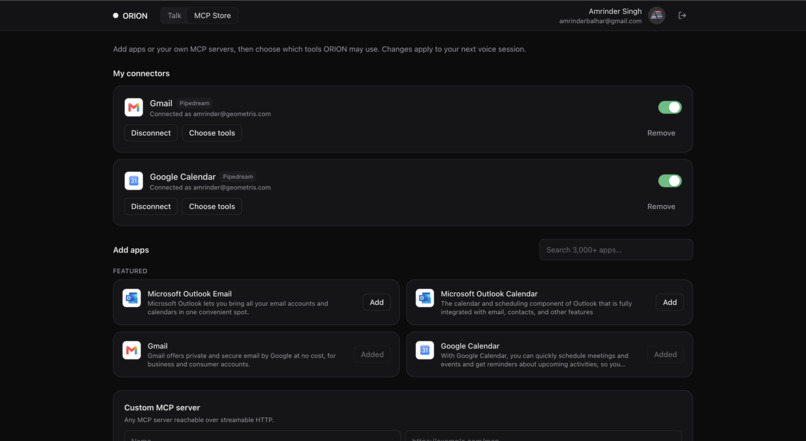Image resolution: width=806 pixels, height=441 pixels.
Task: Choose tools for Google Calendar
Action: pyautogui.click(x=212, y=207)
